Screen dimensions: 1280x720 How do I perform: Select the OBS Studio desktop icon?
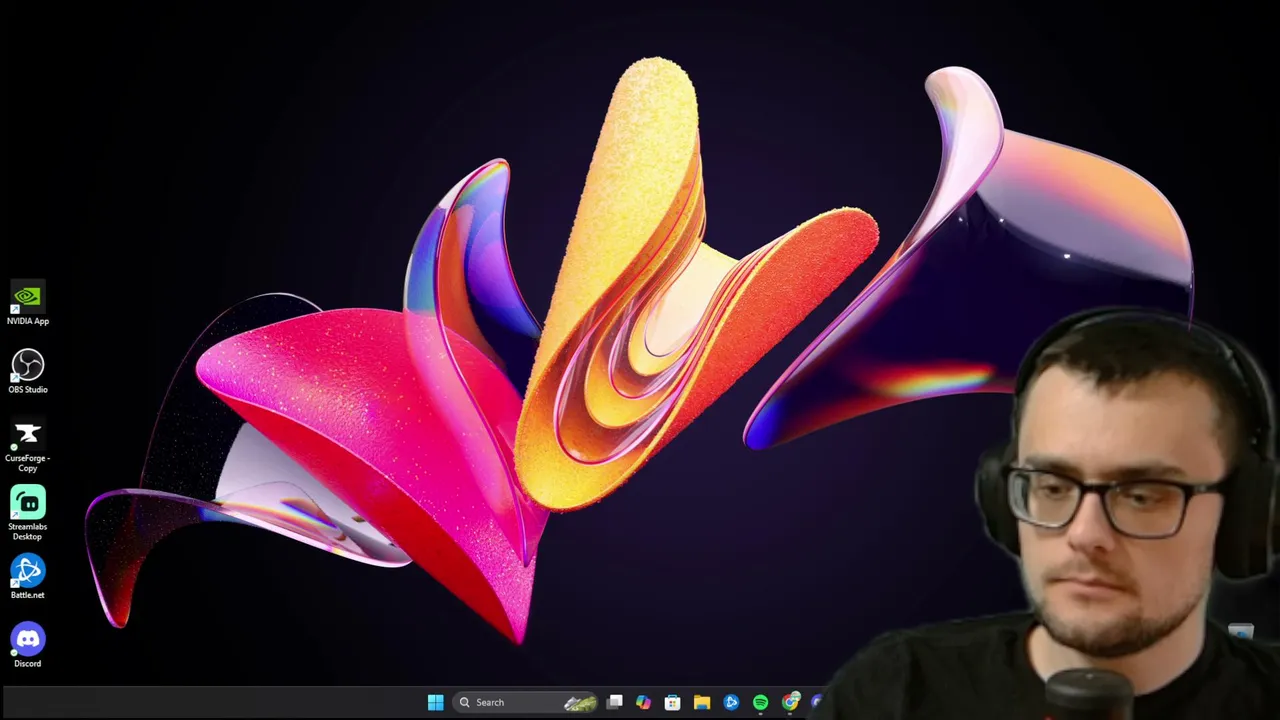click(x=27, y=371)
